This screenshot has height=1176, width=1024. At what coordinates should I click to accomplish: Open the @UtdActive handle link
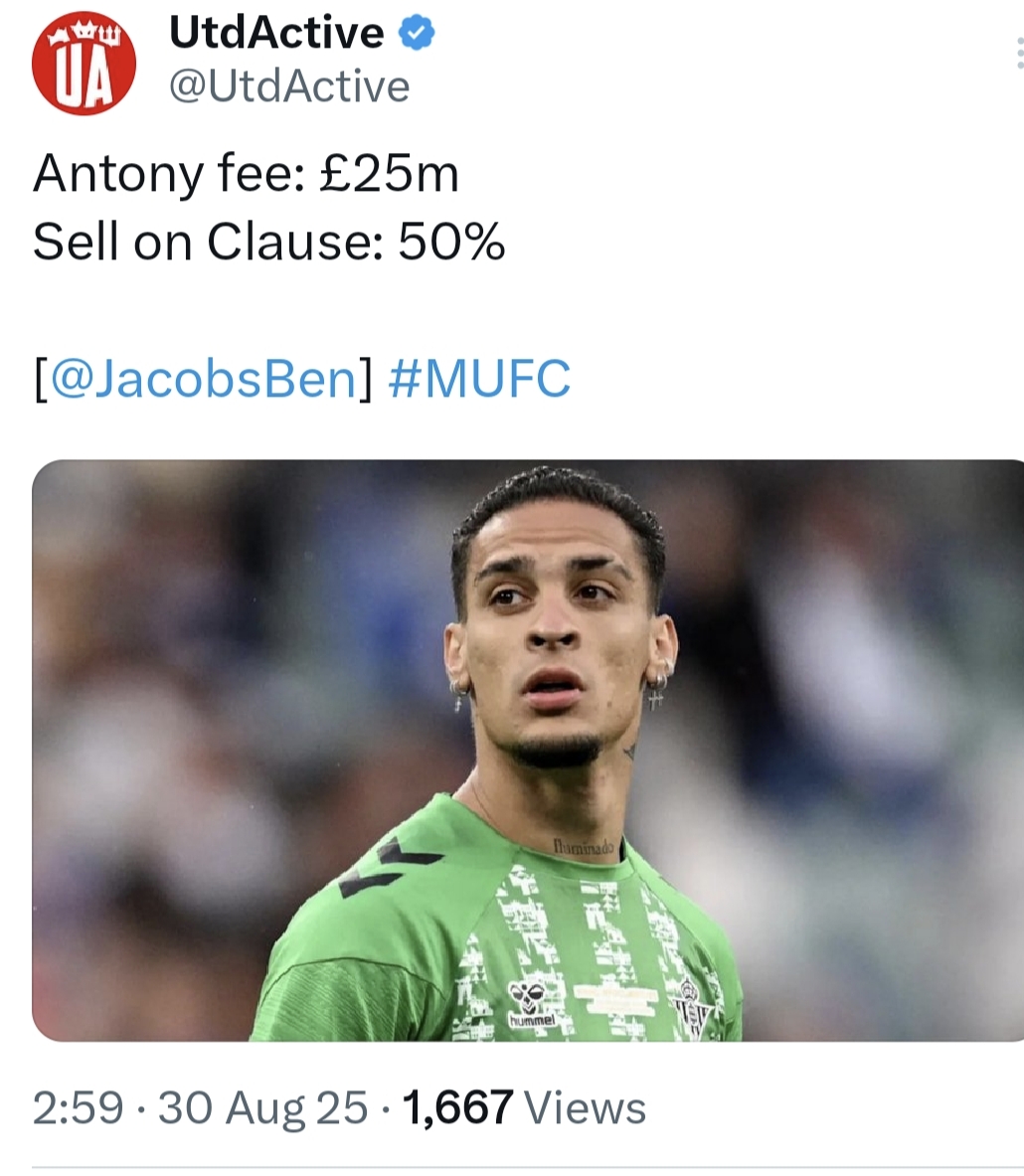(x=289, y=86)
